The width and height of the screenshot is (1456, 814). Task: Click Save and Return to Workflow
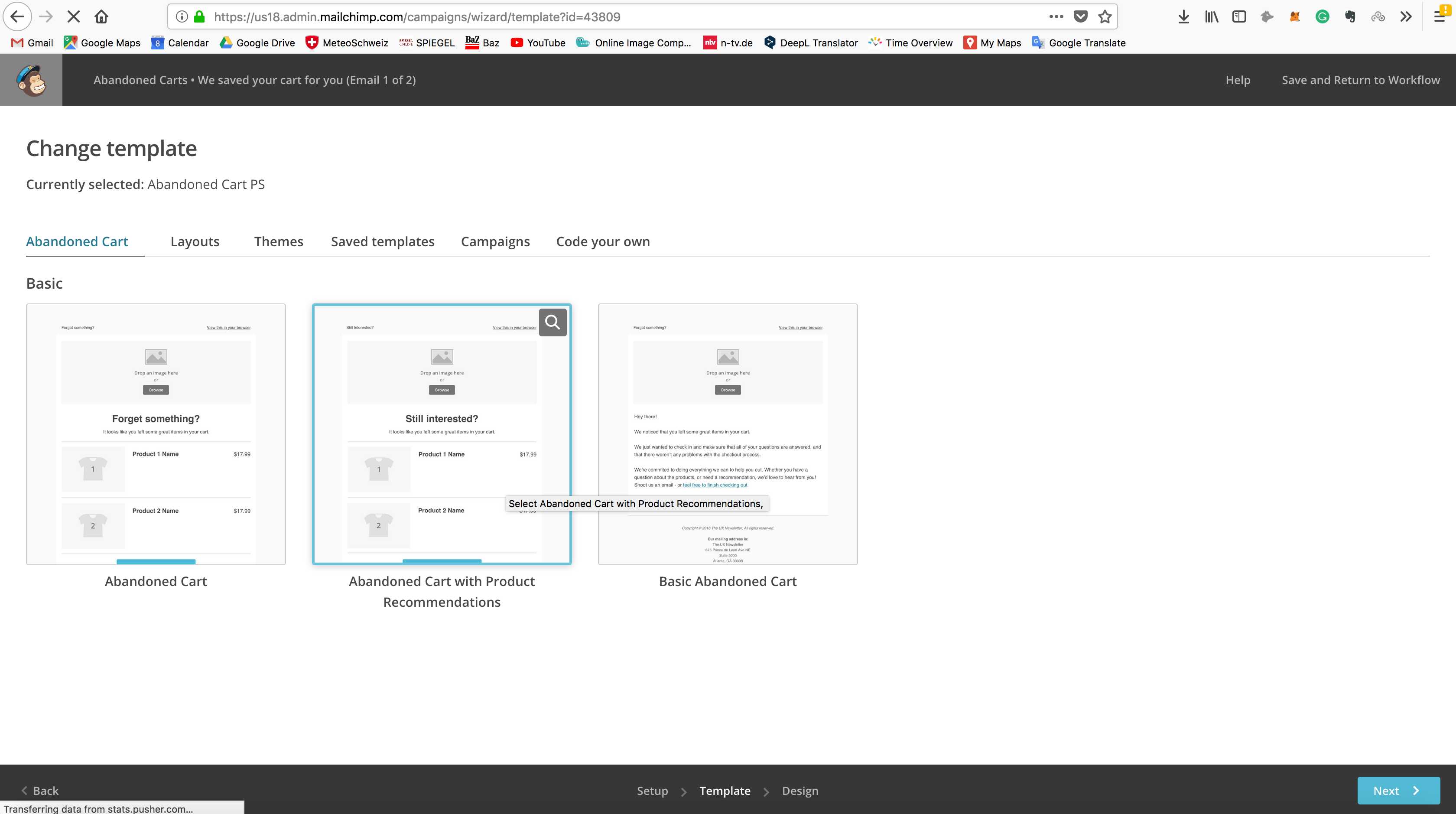1361,80
